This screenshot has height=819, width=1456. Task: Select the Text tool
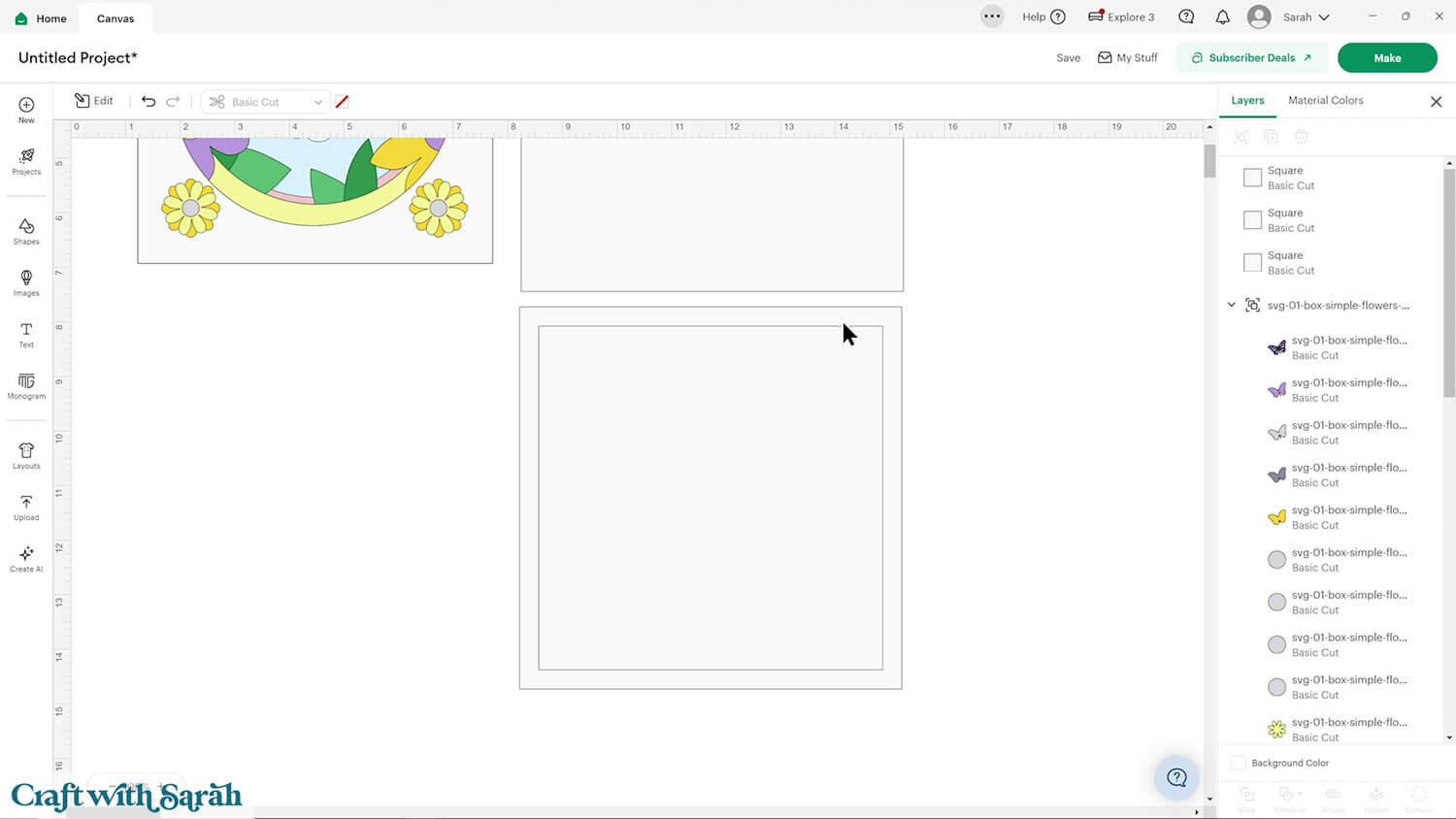[x=26, y=335]
